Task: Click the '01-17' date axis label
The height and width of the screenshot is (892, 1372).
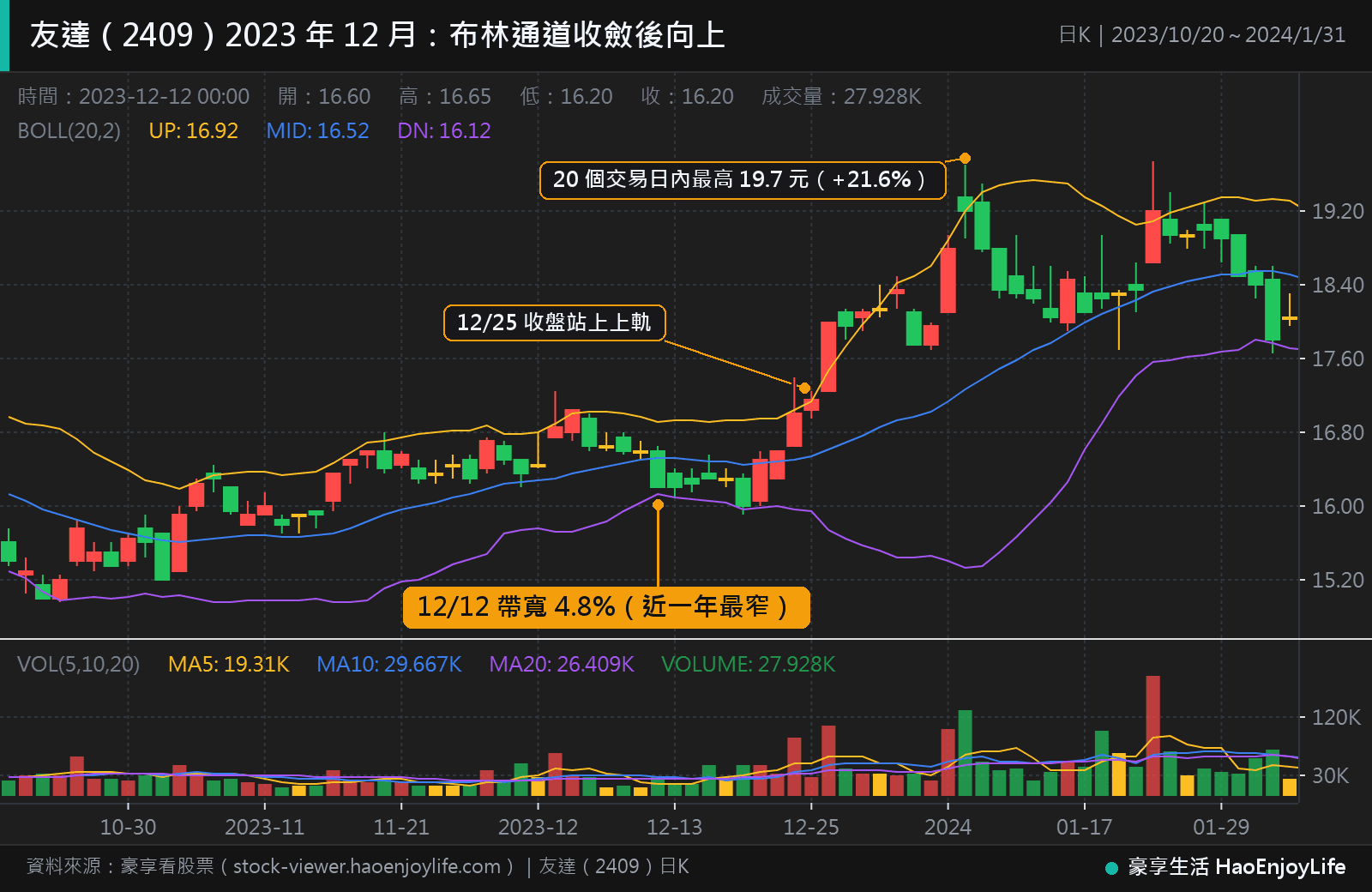Action: coord(1084,827)
